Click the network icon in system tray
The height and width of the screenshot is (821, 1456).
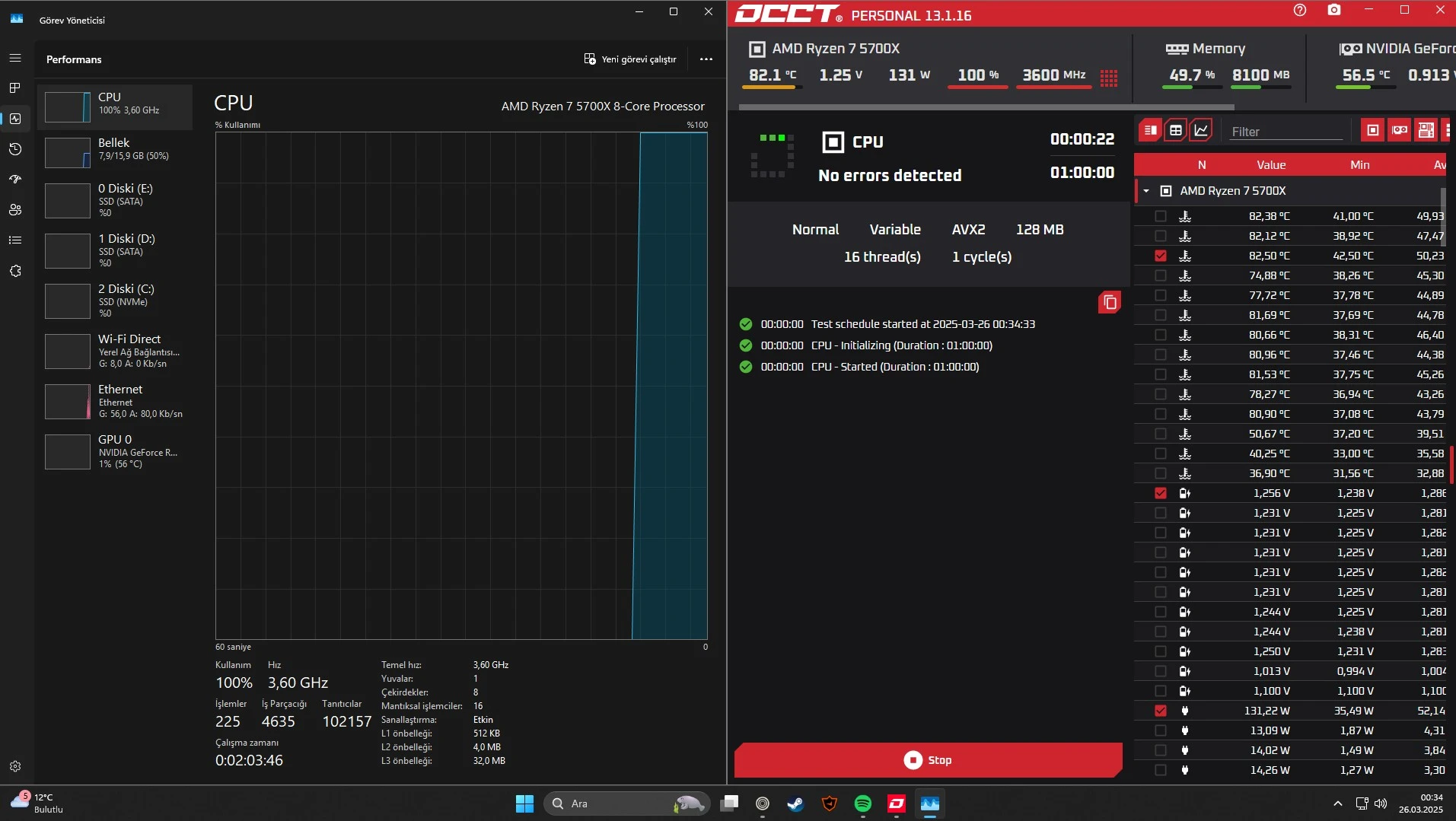pos(1362,803)
